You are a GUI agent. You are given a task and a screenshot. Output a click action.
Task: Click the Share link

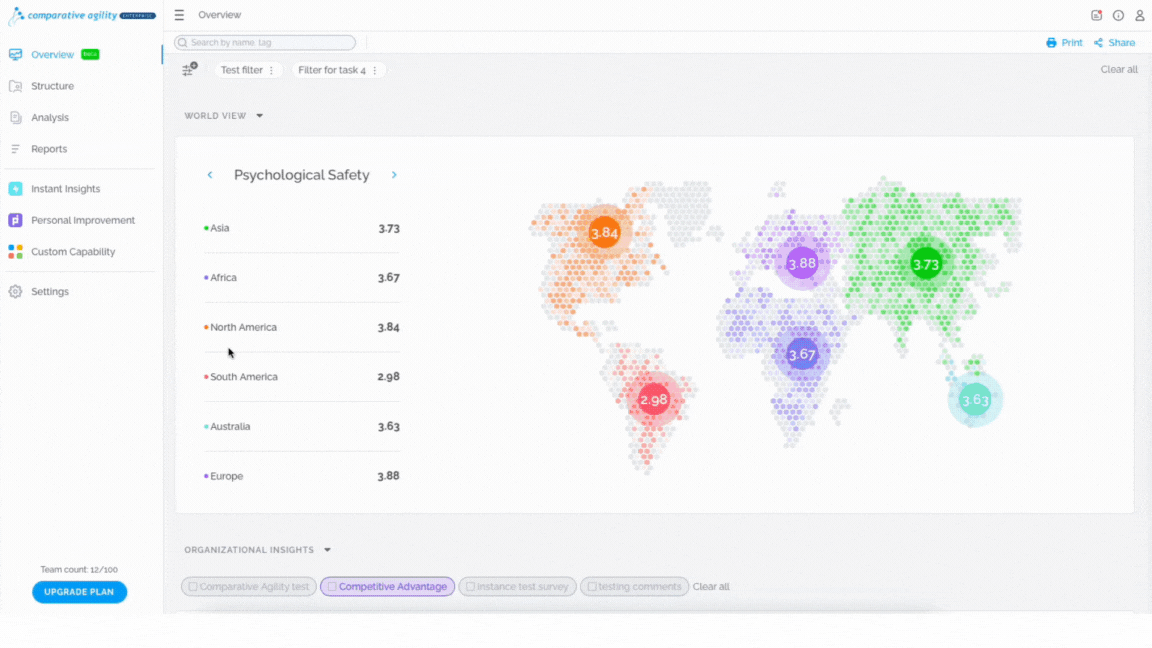1115,43
